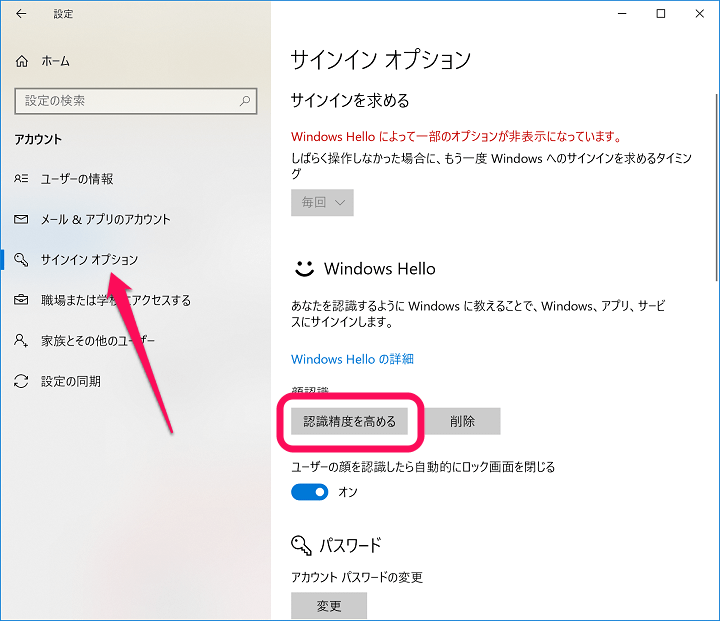The image size is (720, 621).
Task: Click the briefcase icon for 職場または学校
Action: [22, 300]
